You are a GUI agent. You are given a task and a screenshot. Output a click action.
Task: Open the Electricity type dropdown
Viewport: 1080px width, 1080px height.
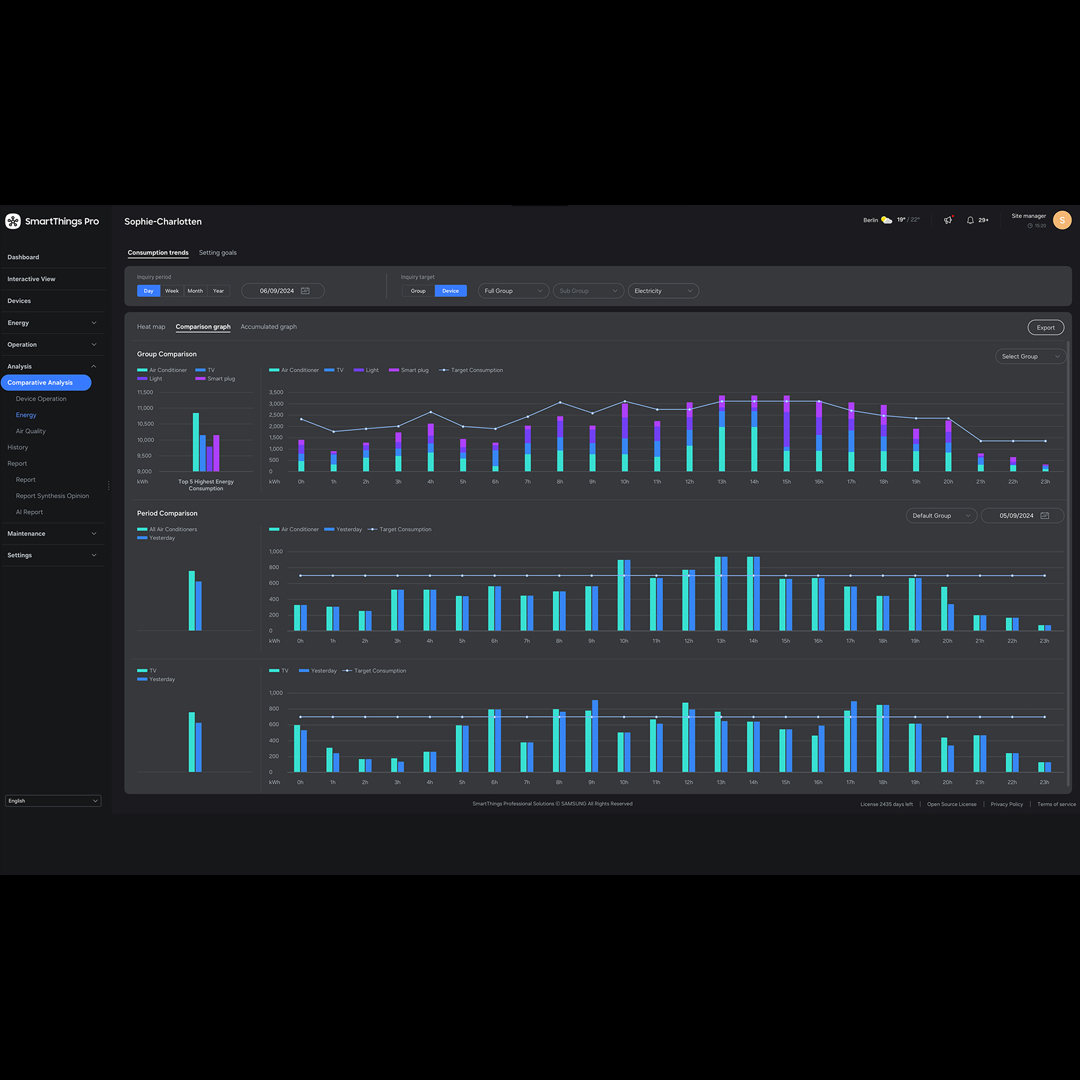click(x=663, y=291)
